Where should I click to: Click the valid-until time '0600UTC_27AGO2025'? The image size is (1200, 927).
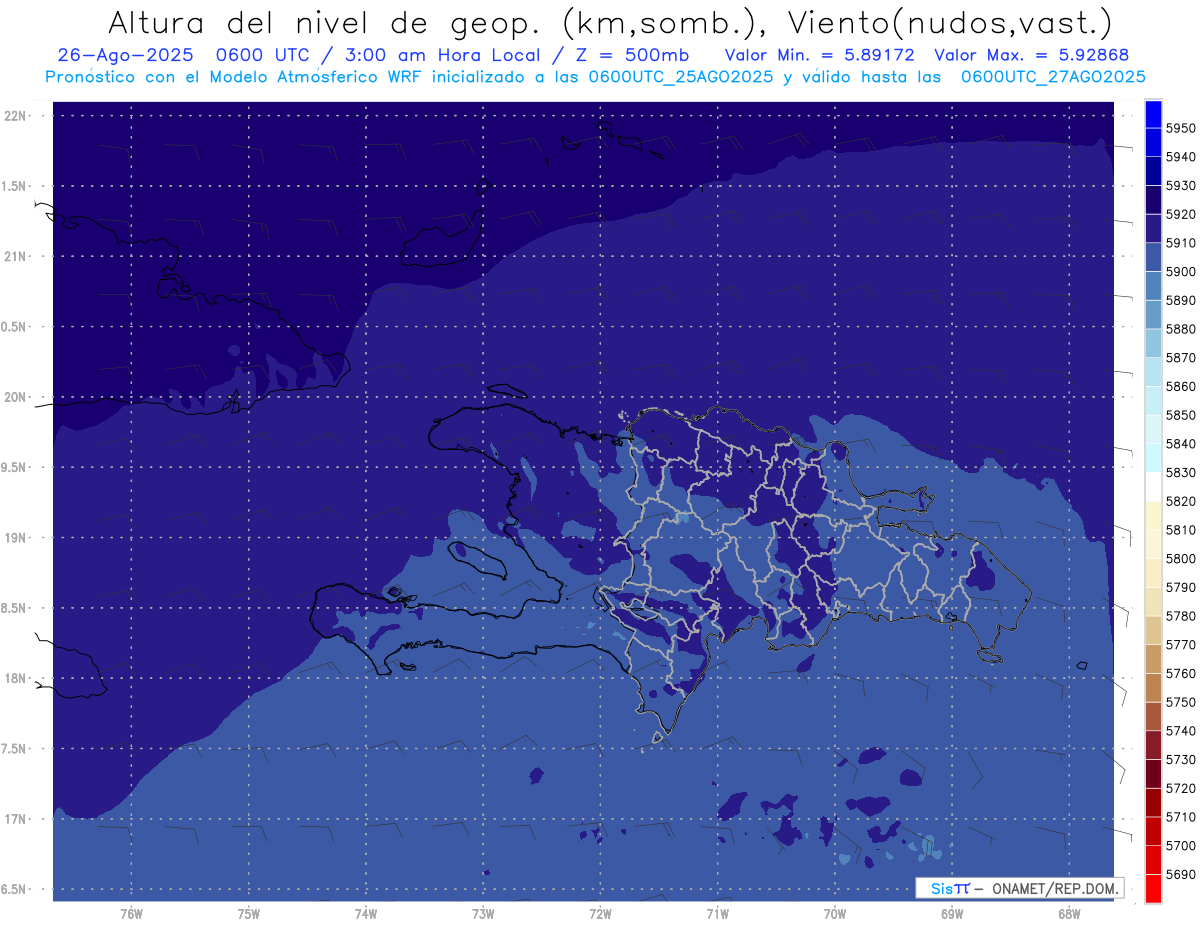[x=1053, y=77]
